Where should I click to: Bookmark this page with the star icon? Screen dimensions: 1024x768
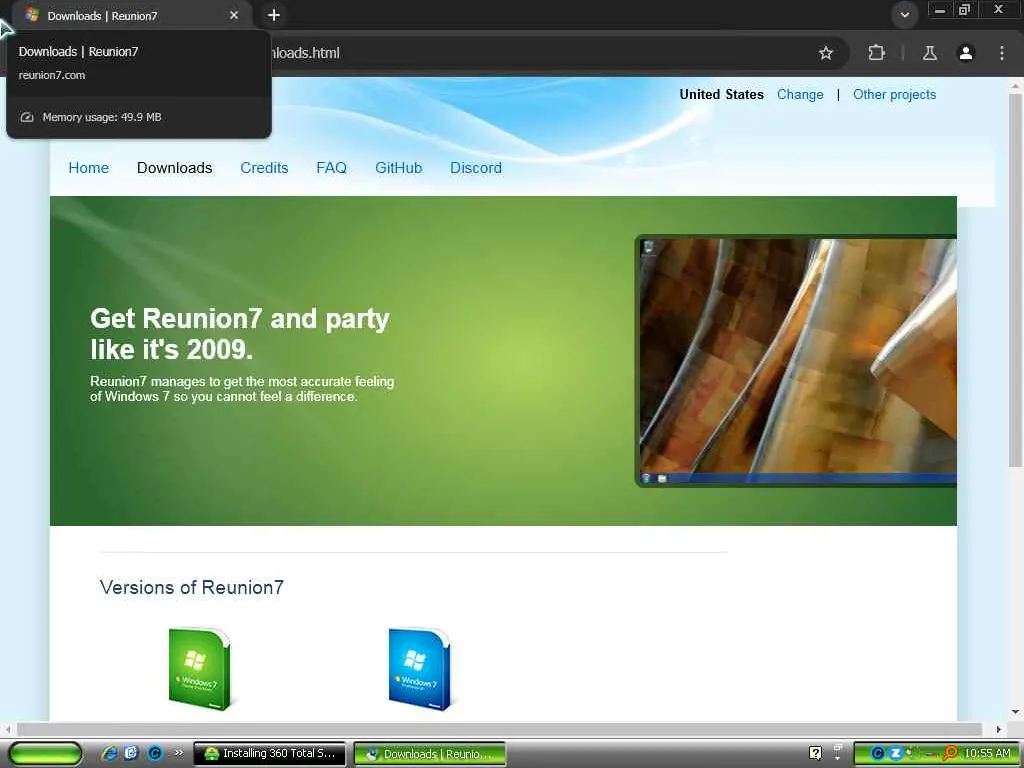(x=825, y=53)
